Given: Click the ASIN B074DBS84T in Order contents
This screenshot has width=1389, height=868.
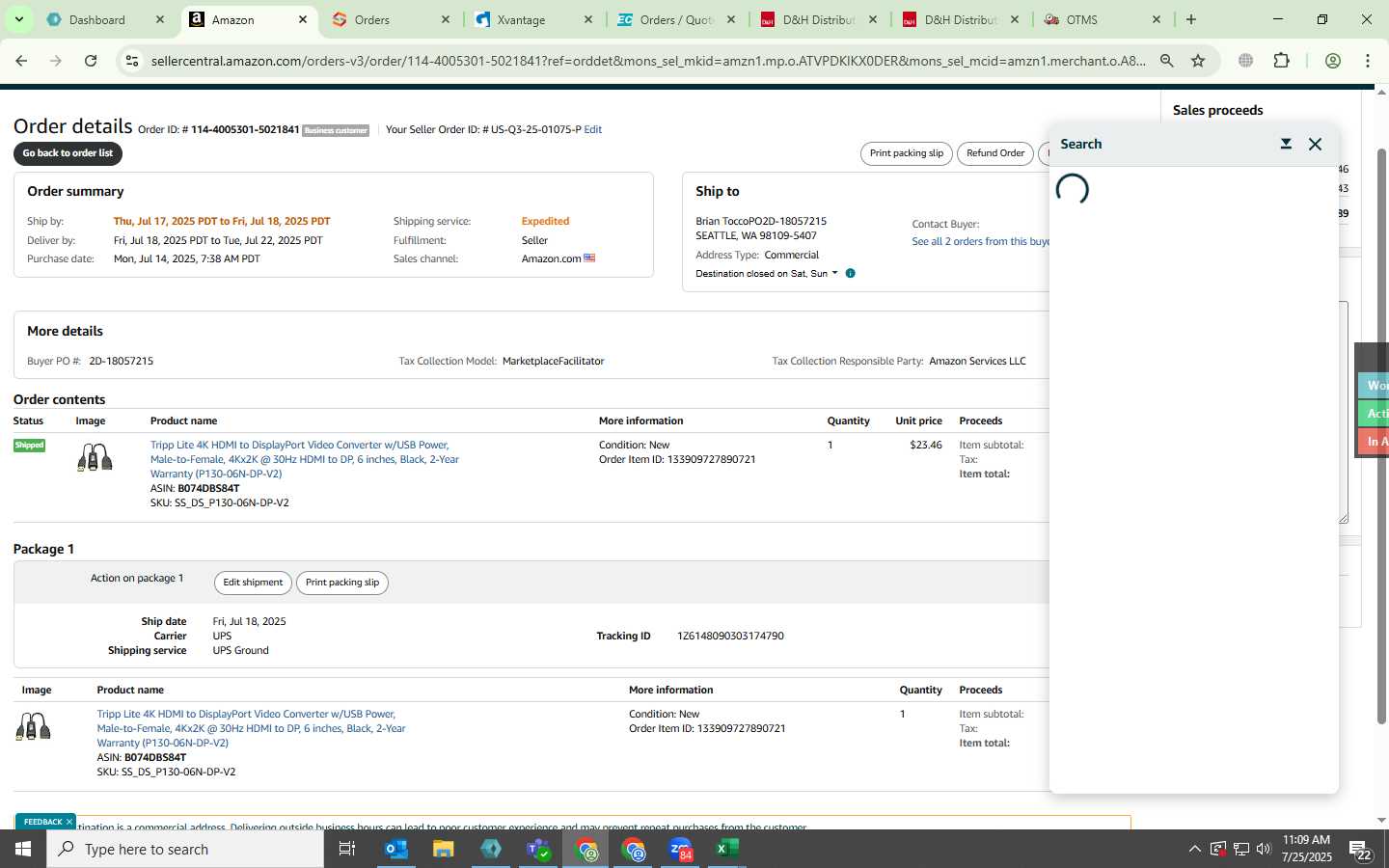Looking at the screenshot, I should coord(208,489).
